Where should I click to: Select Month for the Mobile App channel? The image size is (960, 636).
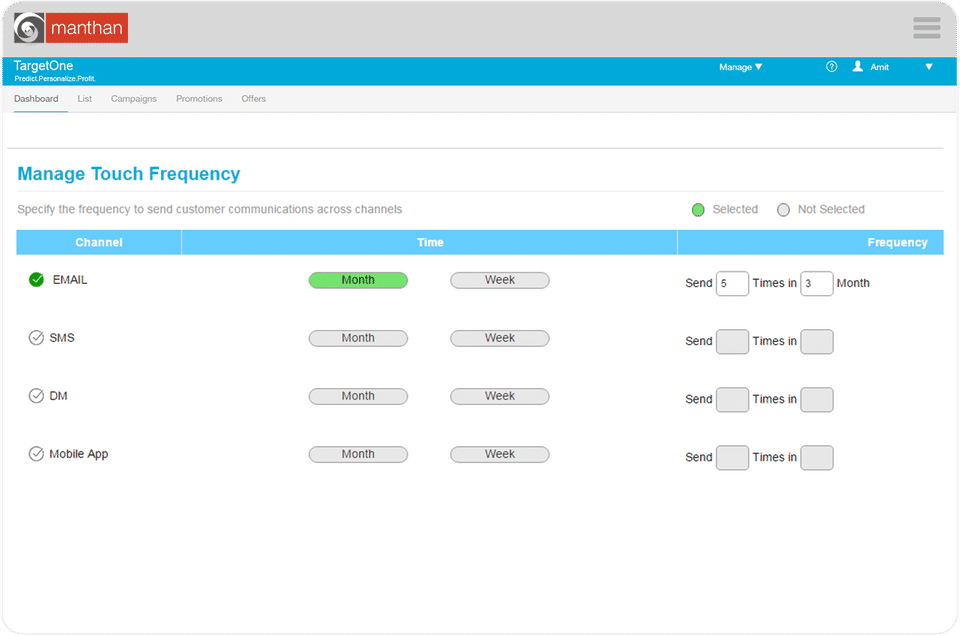[358, 454]
